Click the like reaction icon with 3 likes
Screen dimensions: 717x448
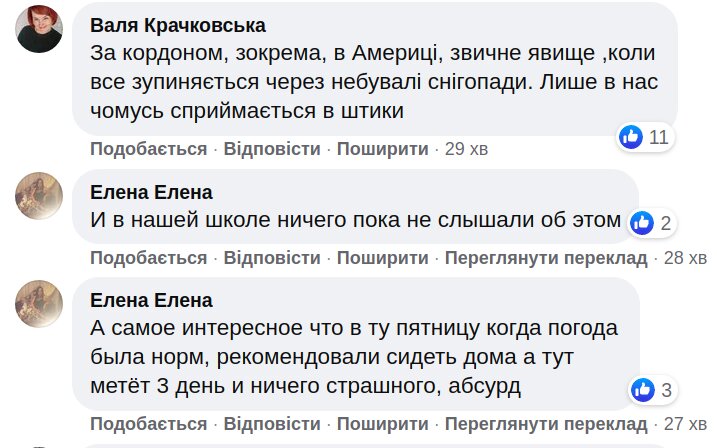tap(642, 389)
